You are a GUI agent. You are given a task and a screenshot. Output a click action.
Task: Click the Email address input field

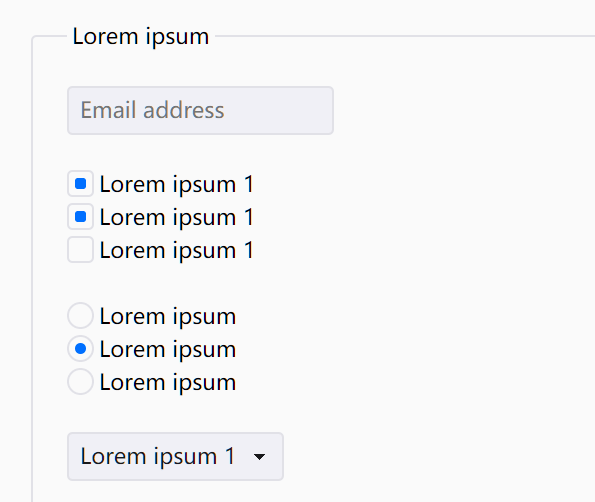200,110
